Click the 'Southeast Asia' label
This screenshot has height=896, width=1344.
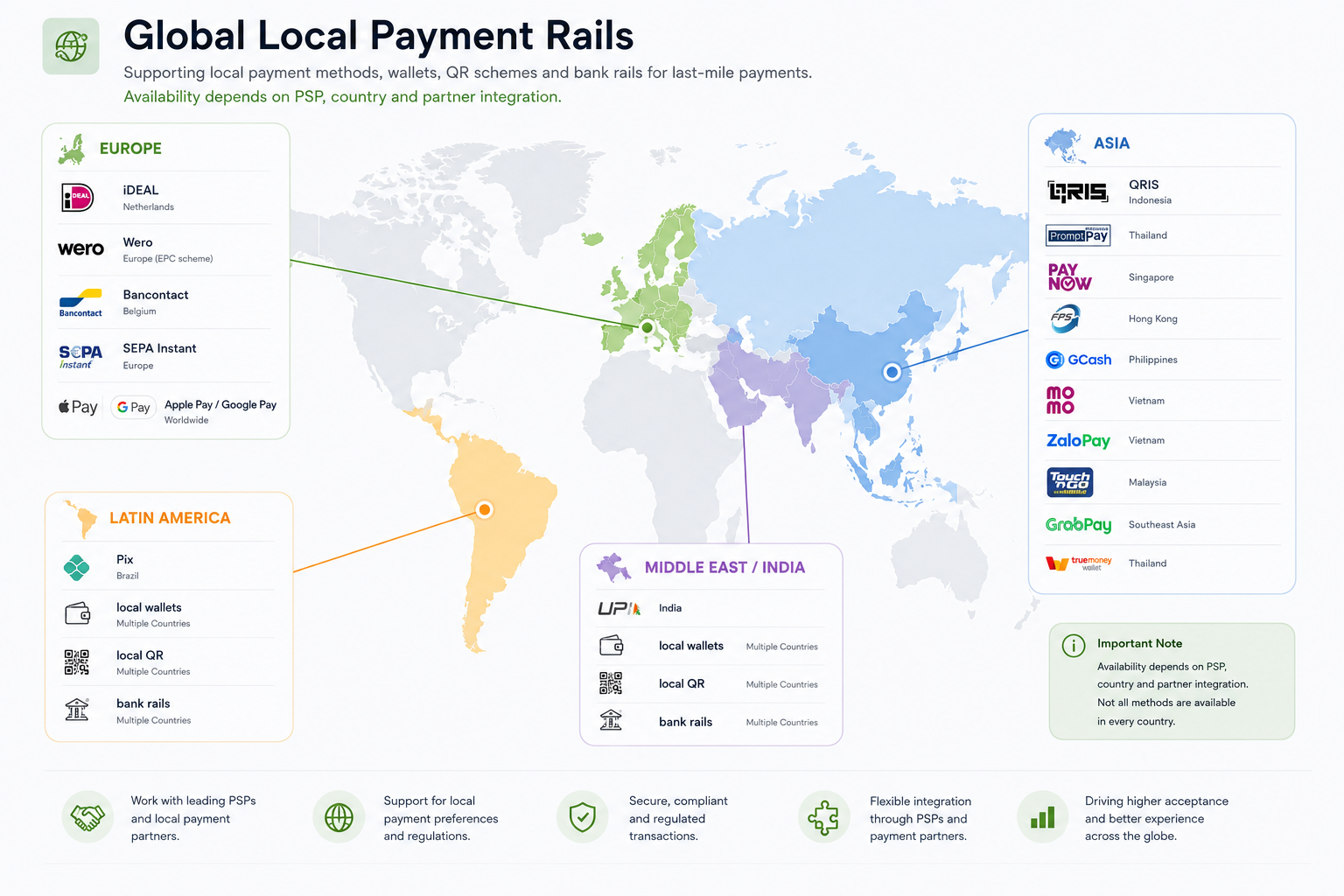(1161, 525)
